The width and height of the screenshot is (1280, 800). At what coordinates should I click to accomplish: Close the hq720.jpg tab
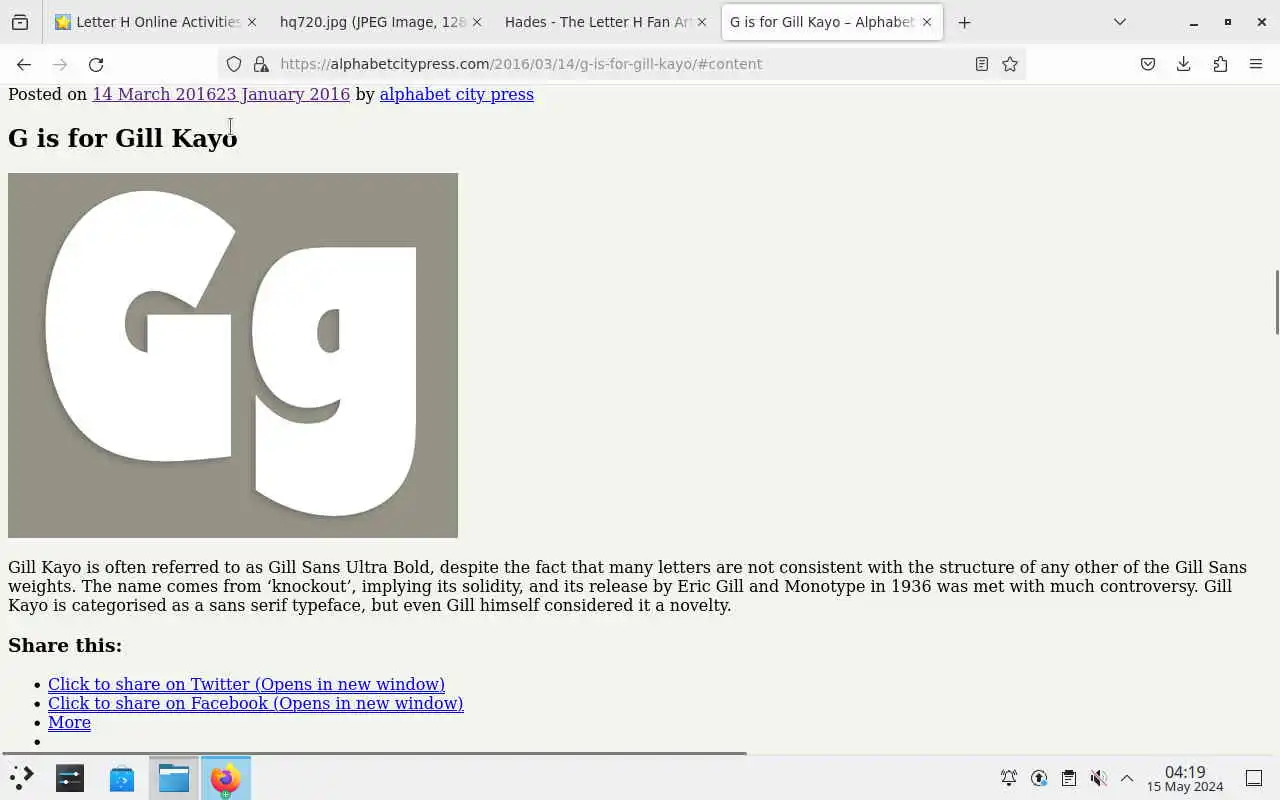click(476, 22)
